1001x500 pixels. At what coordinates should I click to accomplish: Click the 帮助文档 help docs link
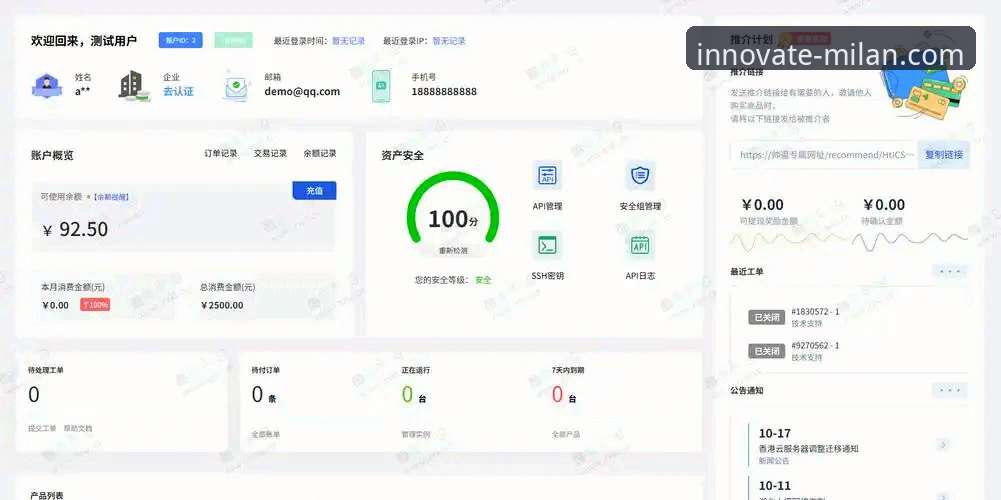point(78,428)
